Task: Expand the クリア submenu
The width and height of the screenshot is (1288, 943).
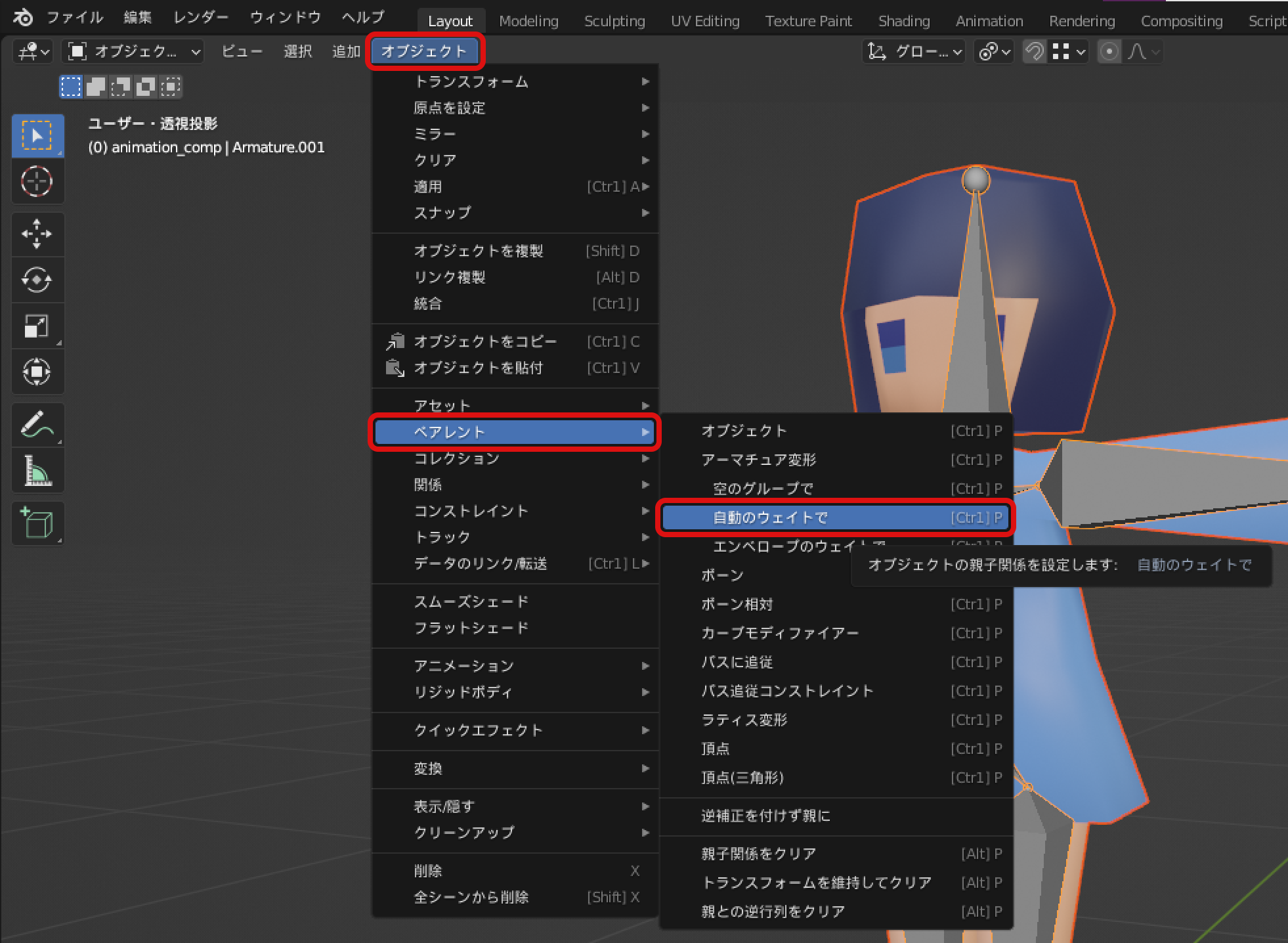Action: pos(515,160)
